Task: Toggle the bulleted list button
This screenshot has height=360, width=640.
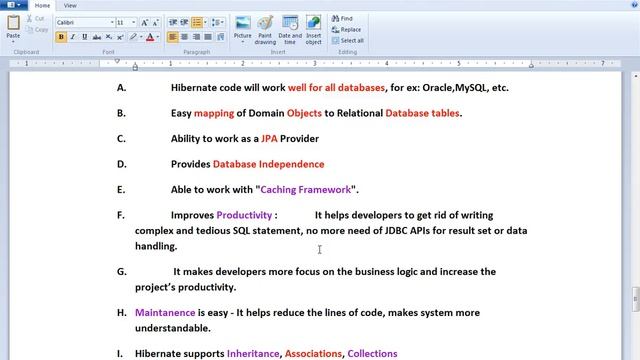Action: click(197, 22)
